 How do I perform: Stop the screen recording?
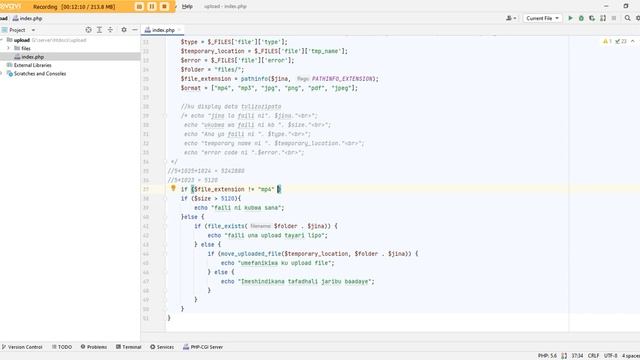164,7
